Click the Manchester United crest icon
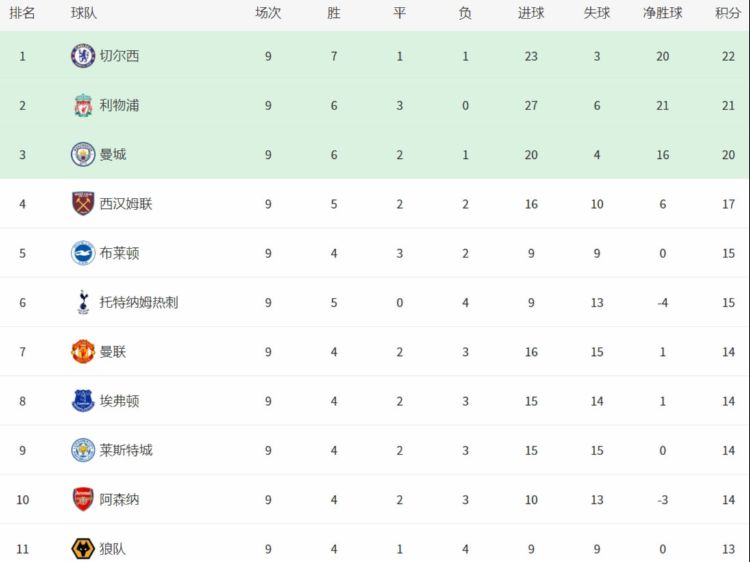Screen dimensions: 750x562 pyautogui.click(x=83, y=352)
